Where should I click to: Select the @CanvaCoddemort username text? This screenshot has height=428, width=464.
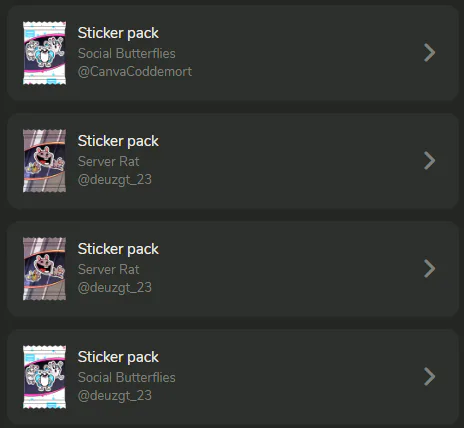135,72
